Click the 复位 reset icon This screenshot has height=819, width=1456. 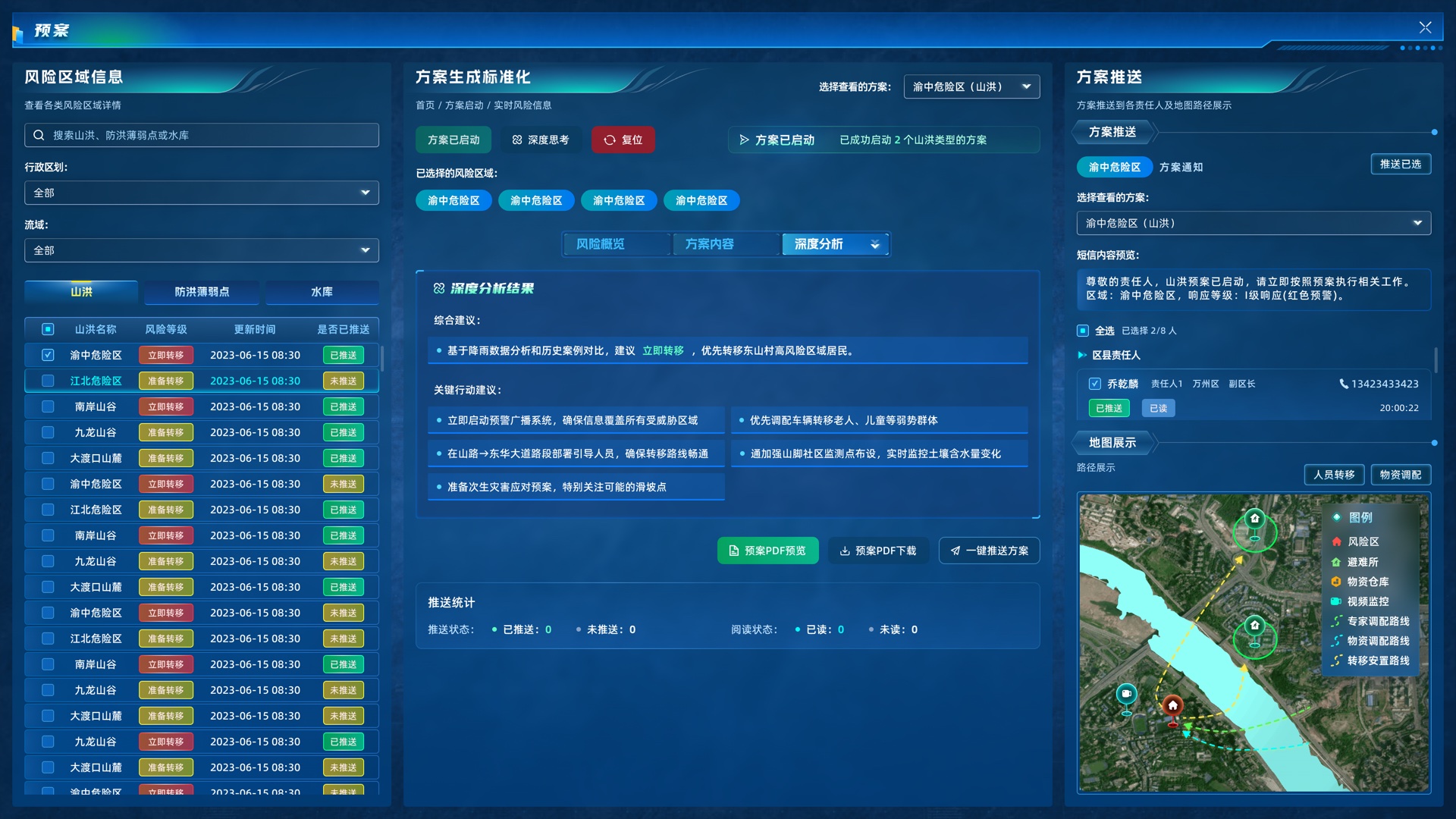click(609, 140)
